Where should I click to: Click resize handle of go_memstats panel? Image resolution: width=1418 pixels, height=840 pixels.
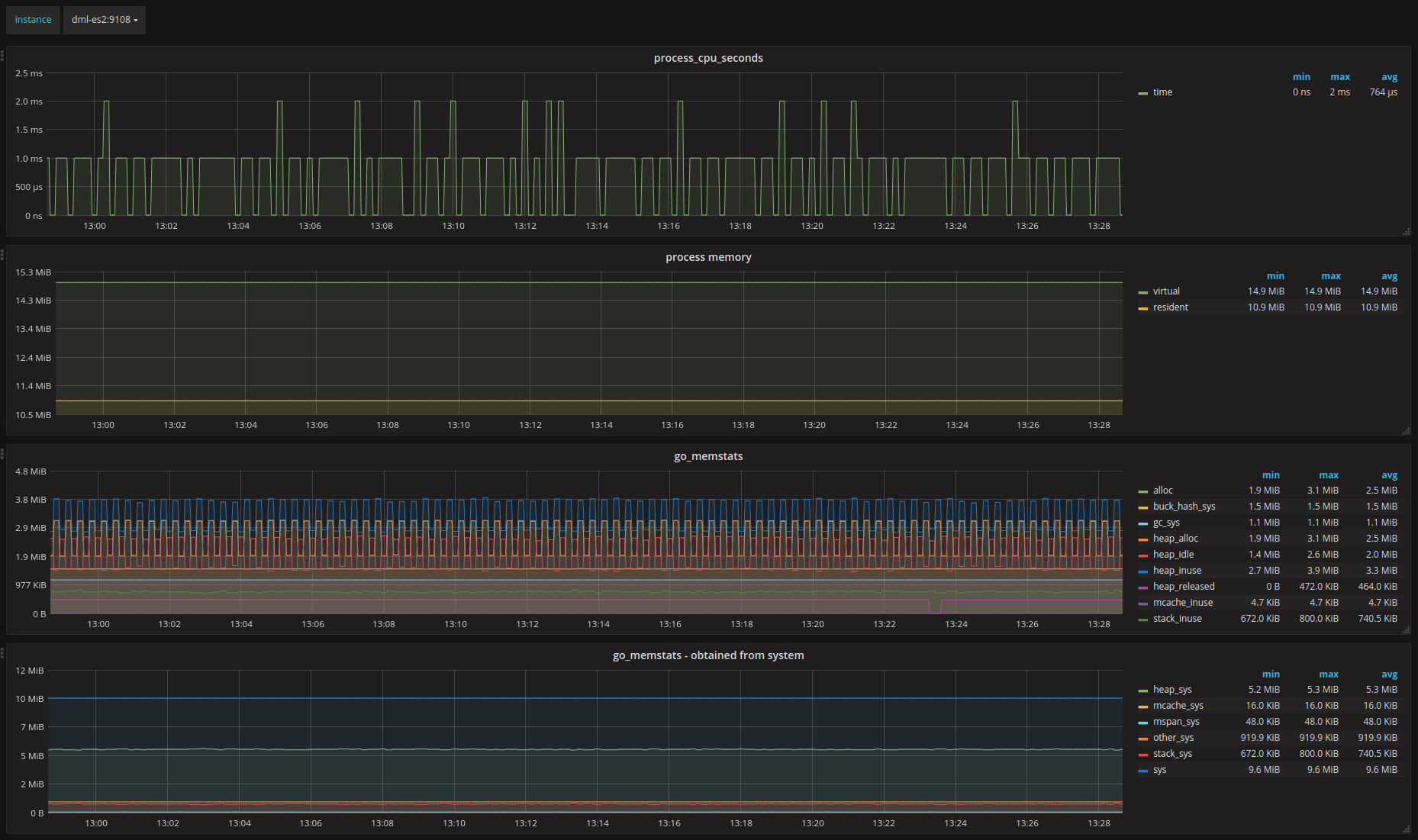point(1406,630)
